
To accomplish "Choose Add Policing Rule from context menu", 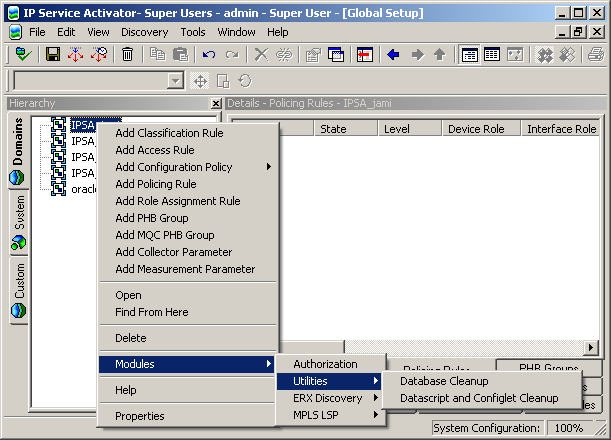I will pos(155,184).
